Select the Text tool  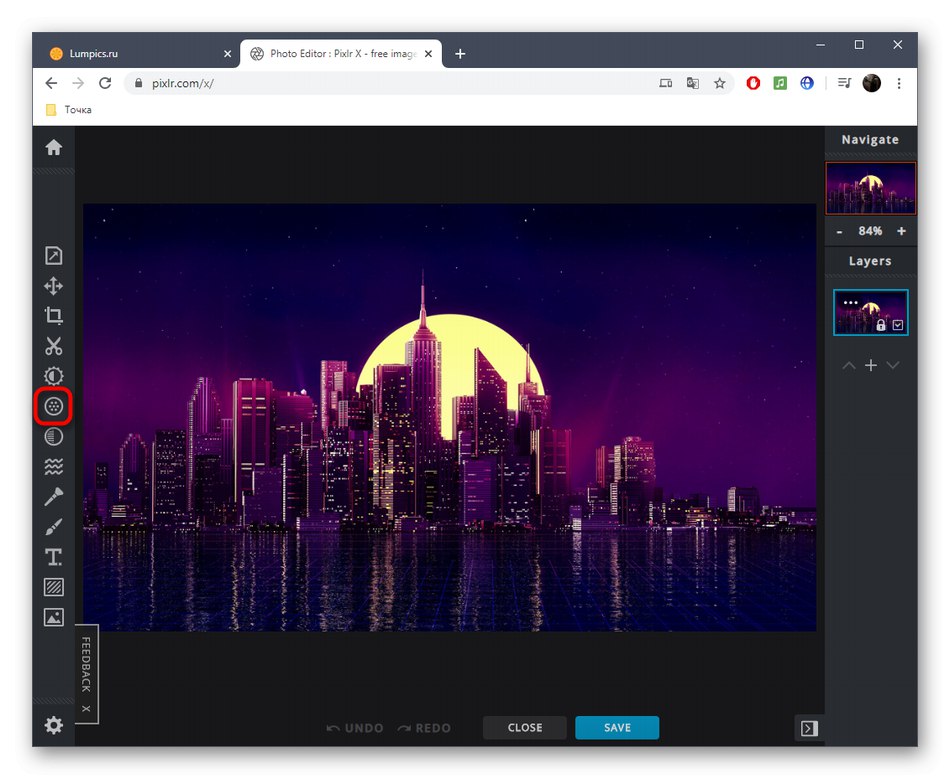(53, 557)
